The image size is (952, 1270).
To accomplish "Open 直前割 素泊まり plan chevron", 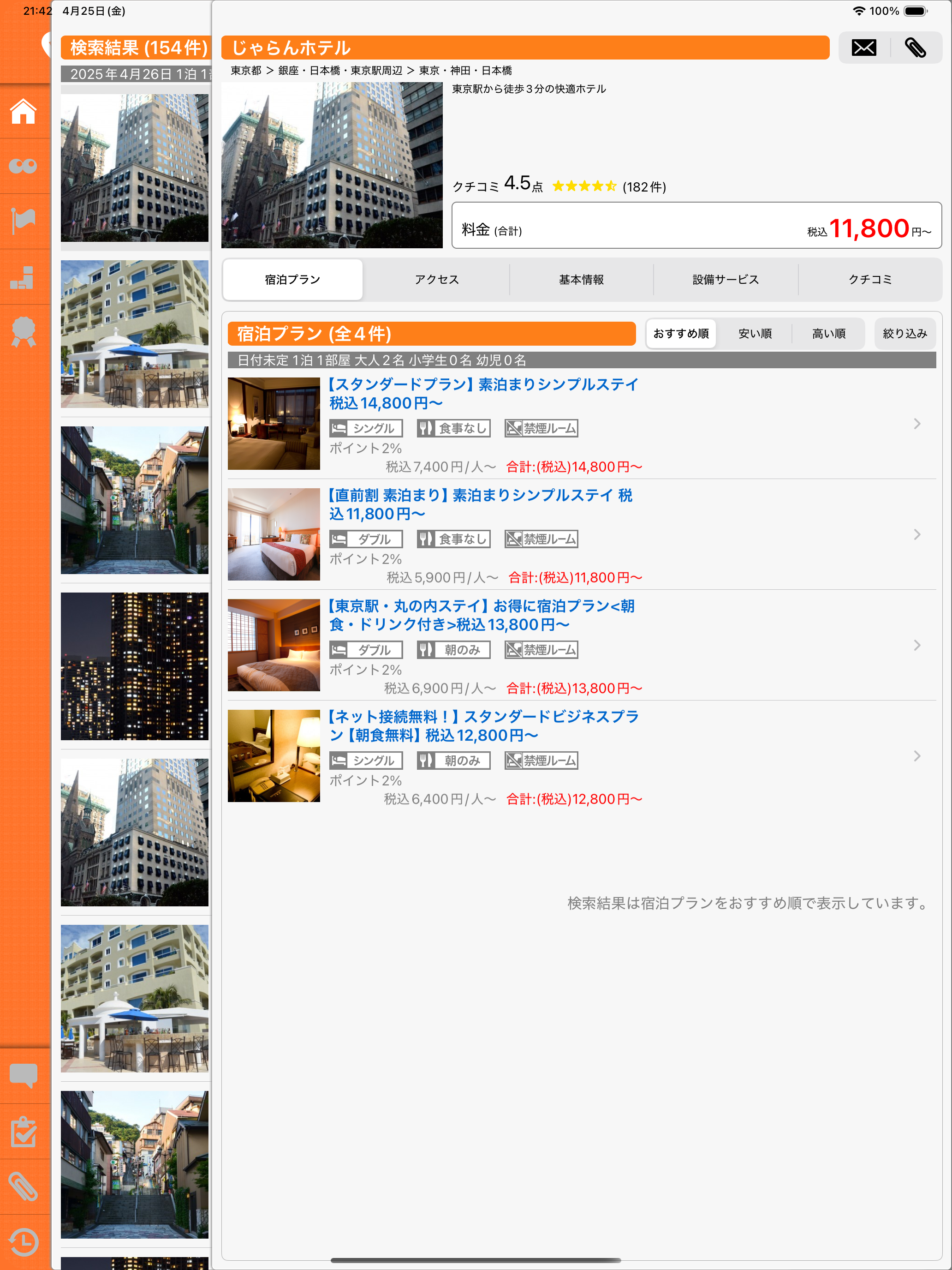I will pos(917,534).
